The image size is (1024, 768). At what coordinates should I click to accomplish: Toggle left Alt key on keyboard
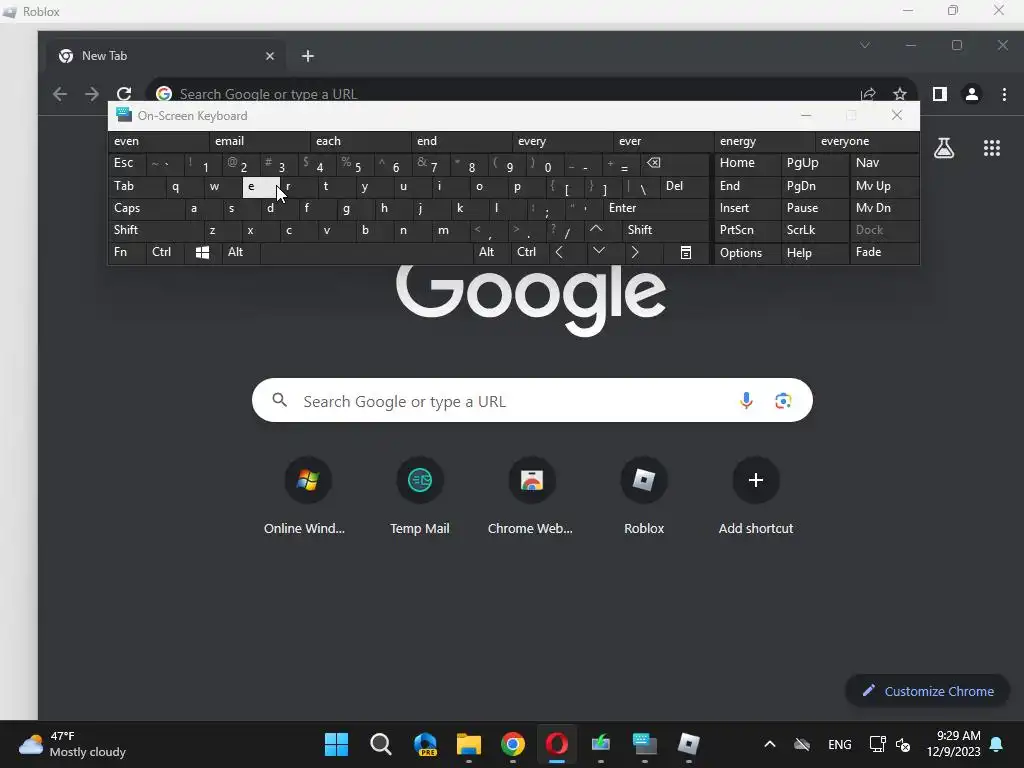[x=240, y=252]
